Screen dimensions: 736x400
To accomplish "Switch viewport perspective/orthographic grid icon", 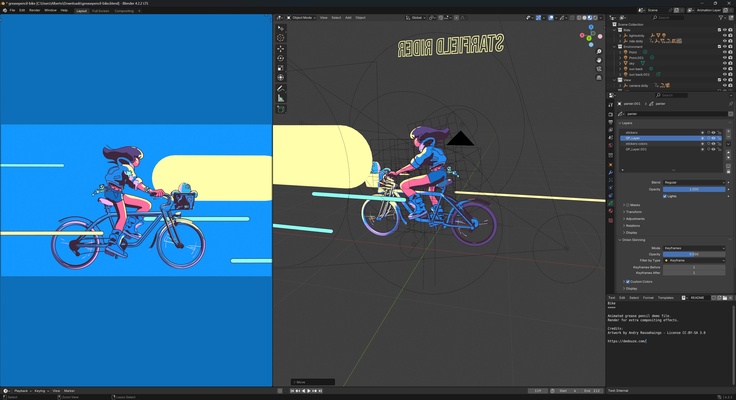I will point(599,77).
